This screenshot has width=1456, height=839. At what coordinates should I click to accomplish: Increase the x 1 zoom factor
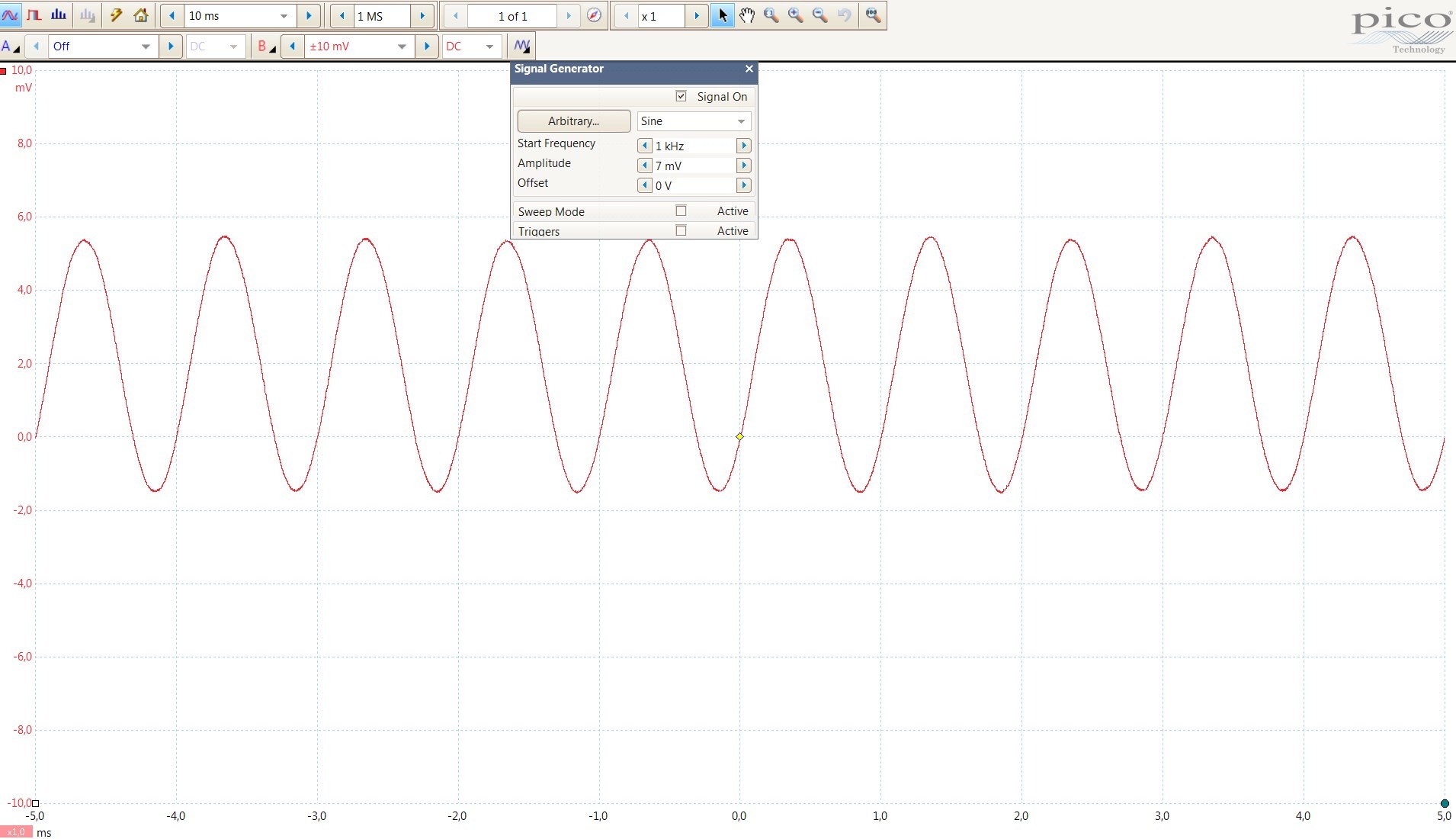[x=696, y=16]
